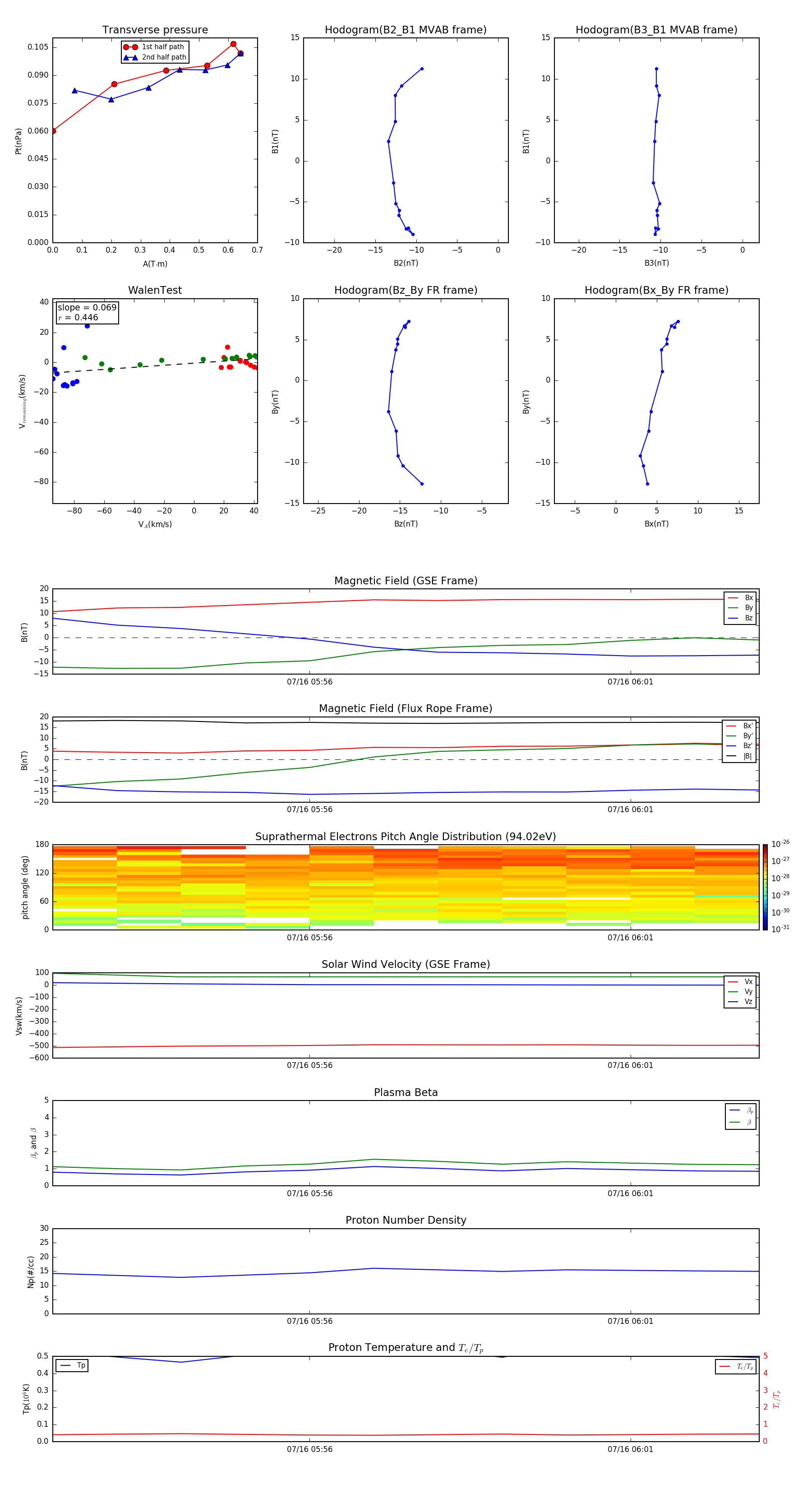The image size is (812, 1489).
Task: Click the 'Bx(nT)' x-axis label
Action: tap(656, 524)
